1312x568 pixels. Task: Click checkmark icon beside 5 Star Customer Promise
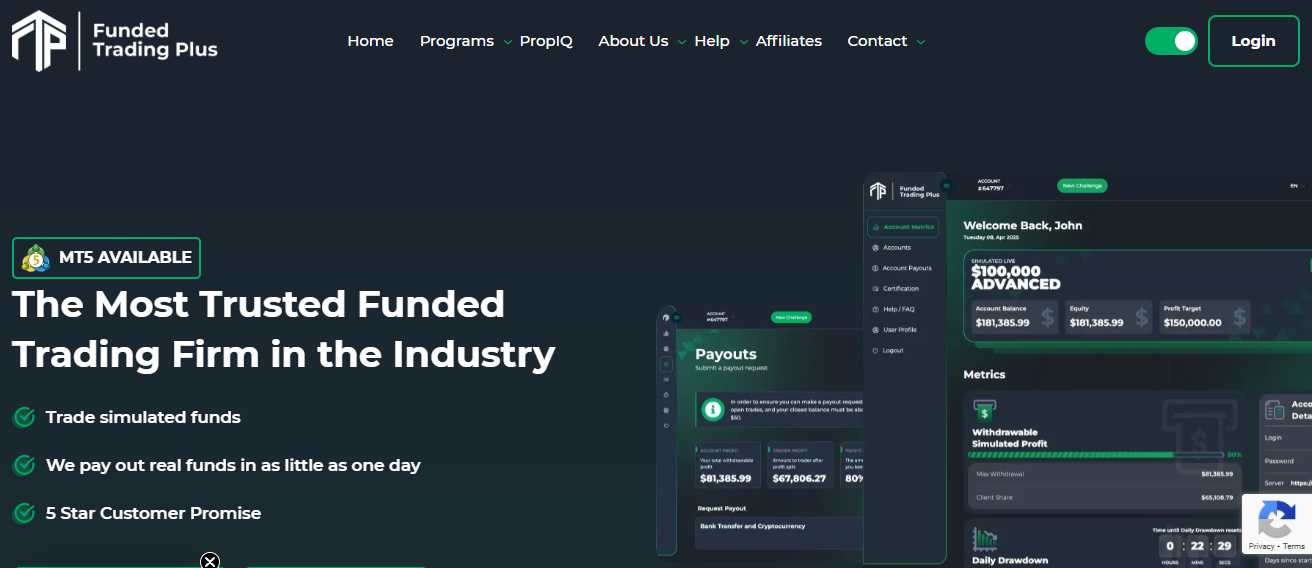[x=24, y=513]
